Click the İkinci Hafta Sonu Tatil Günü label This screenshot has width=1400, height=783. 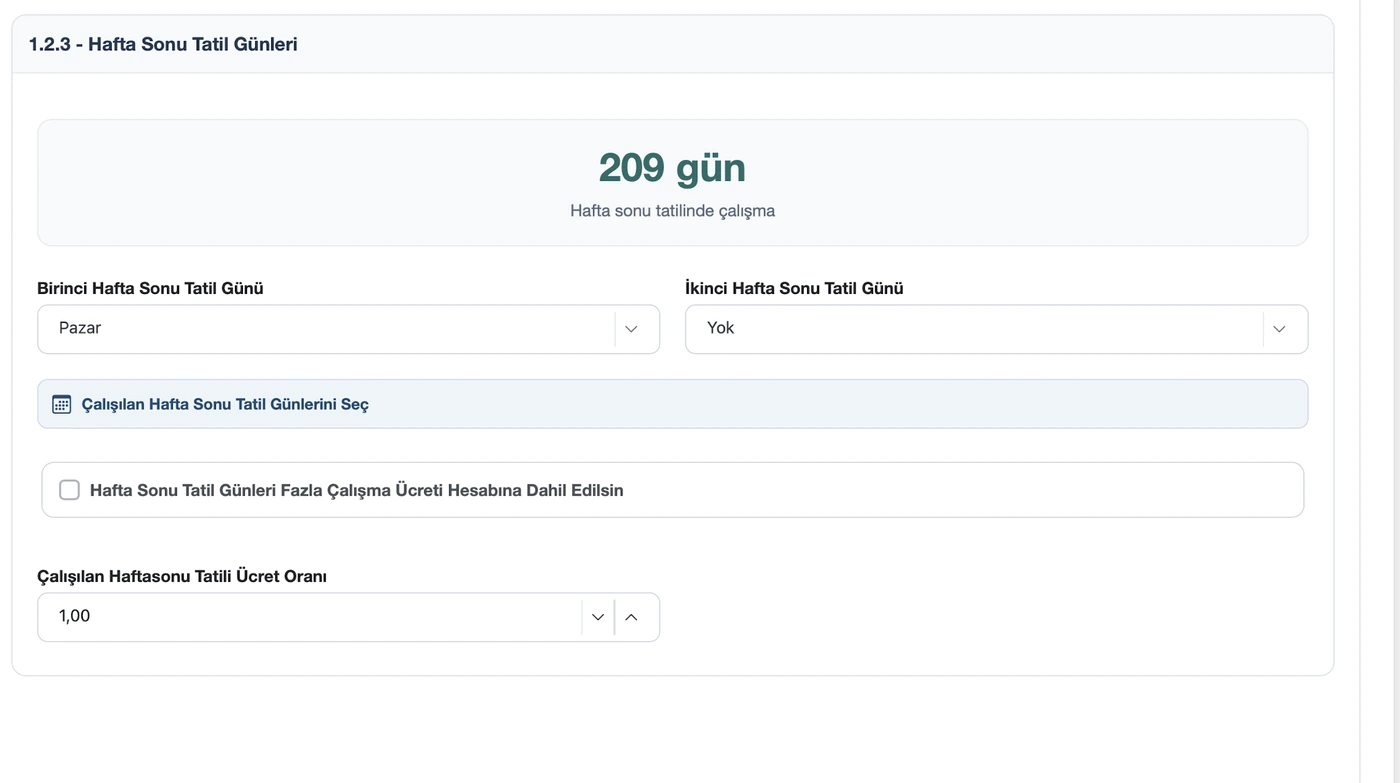pos(794,288)
